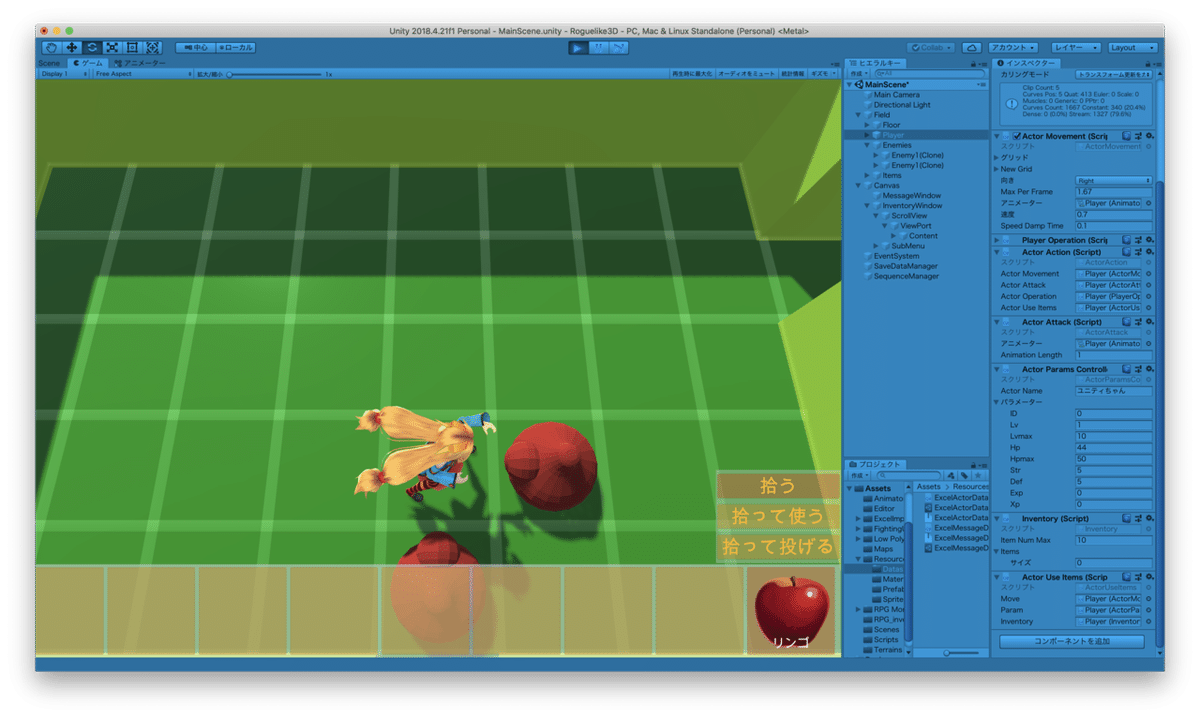Image resolution: width=1200 pixels, height=718 pixels.
Task: Open the 向き Right dropdown
Action: pyautogui.click(x=1114, y=181)
